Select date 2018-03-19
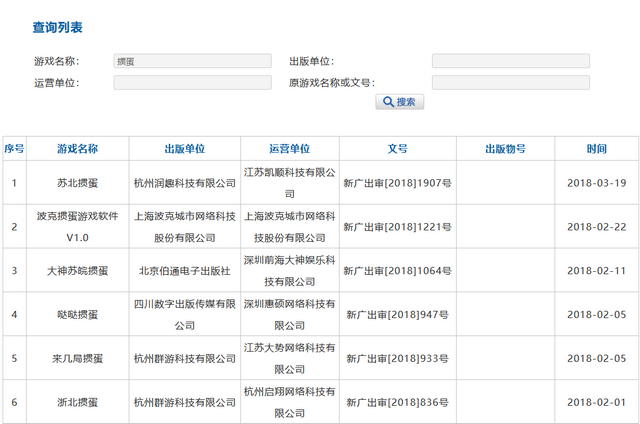Viewport: 640px width, 424px height. tap(597, 183)
